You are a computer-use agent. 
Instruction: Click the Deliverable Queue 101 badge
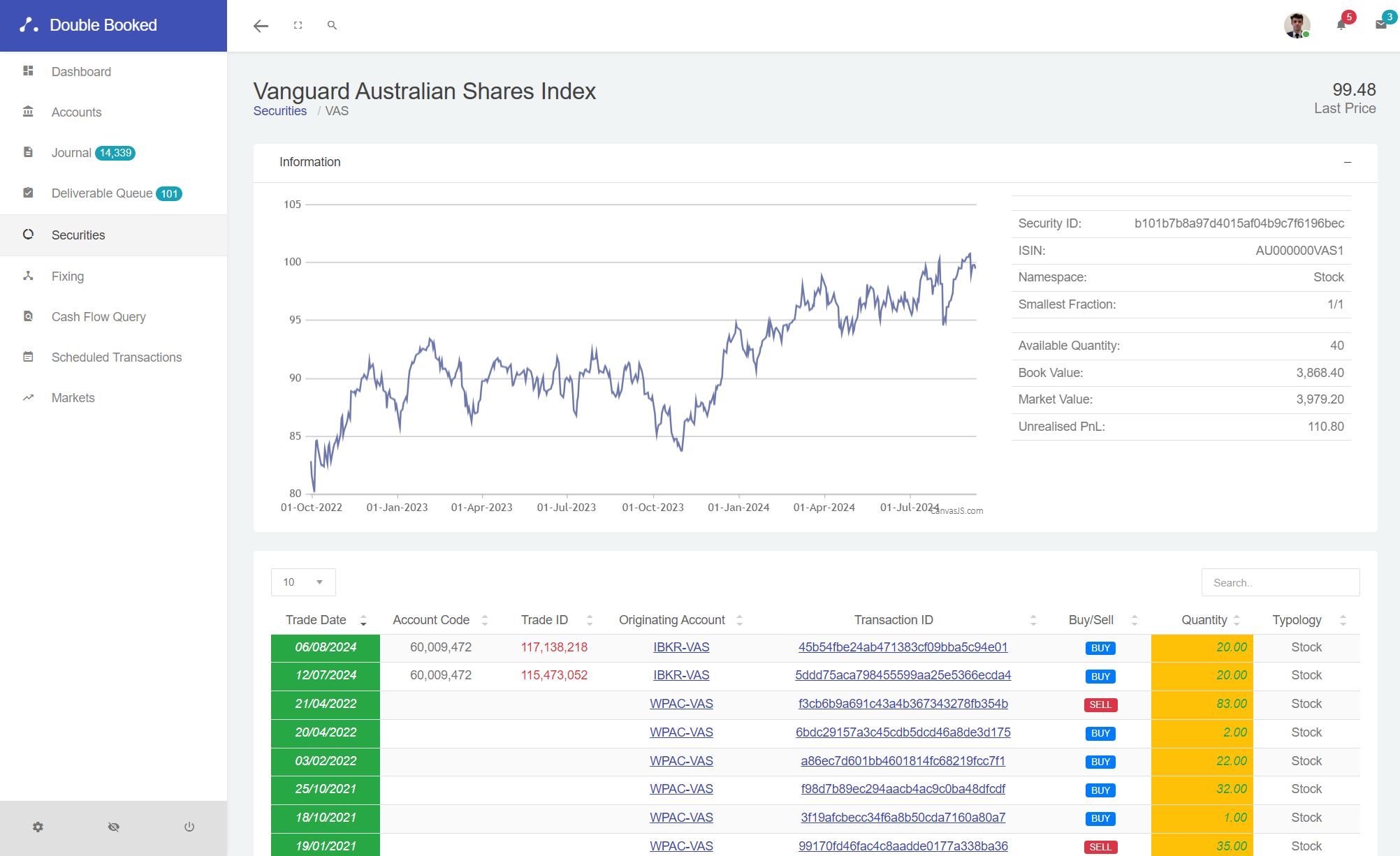(x=169, y=193)
